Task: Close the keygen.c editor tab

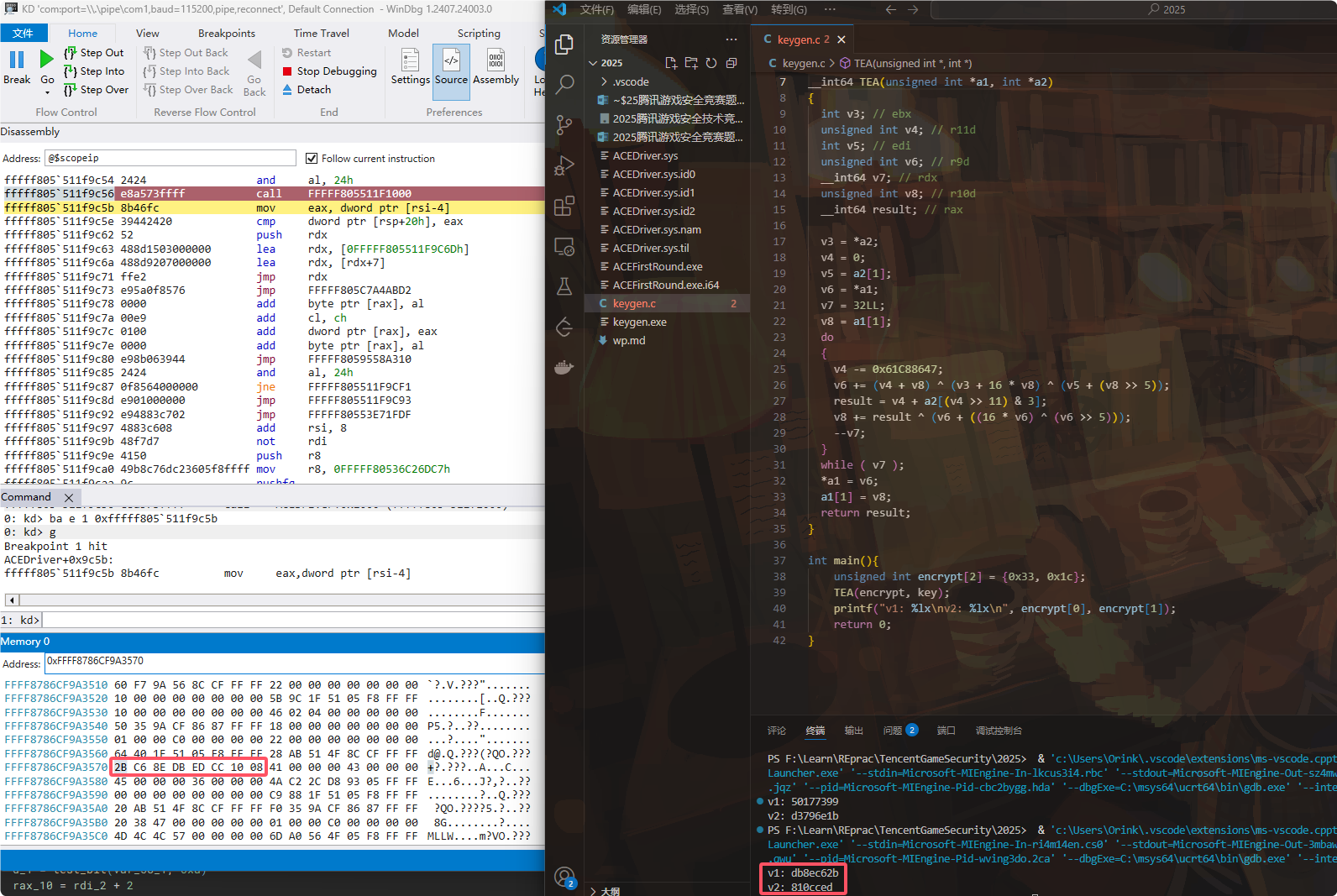Action: coord(842,39)
